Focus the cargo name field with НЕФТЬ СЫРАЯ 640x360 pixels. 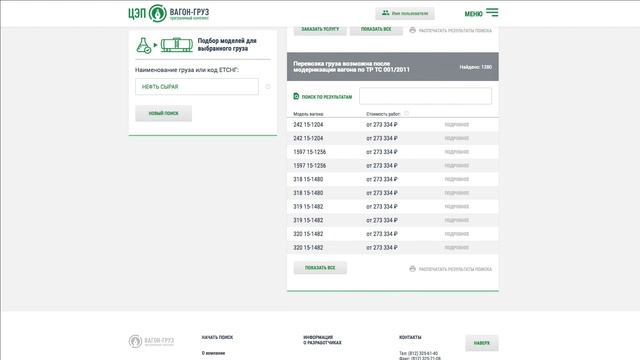(x=197, y=87)
